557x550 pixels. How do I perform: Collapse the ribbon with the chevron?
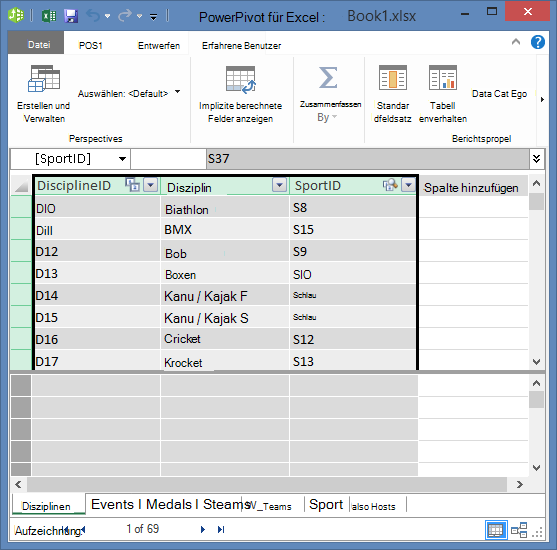[x=516, y=42]
